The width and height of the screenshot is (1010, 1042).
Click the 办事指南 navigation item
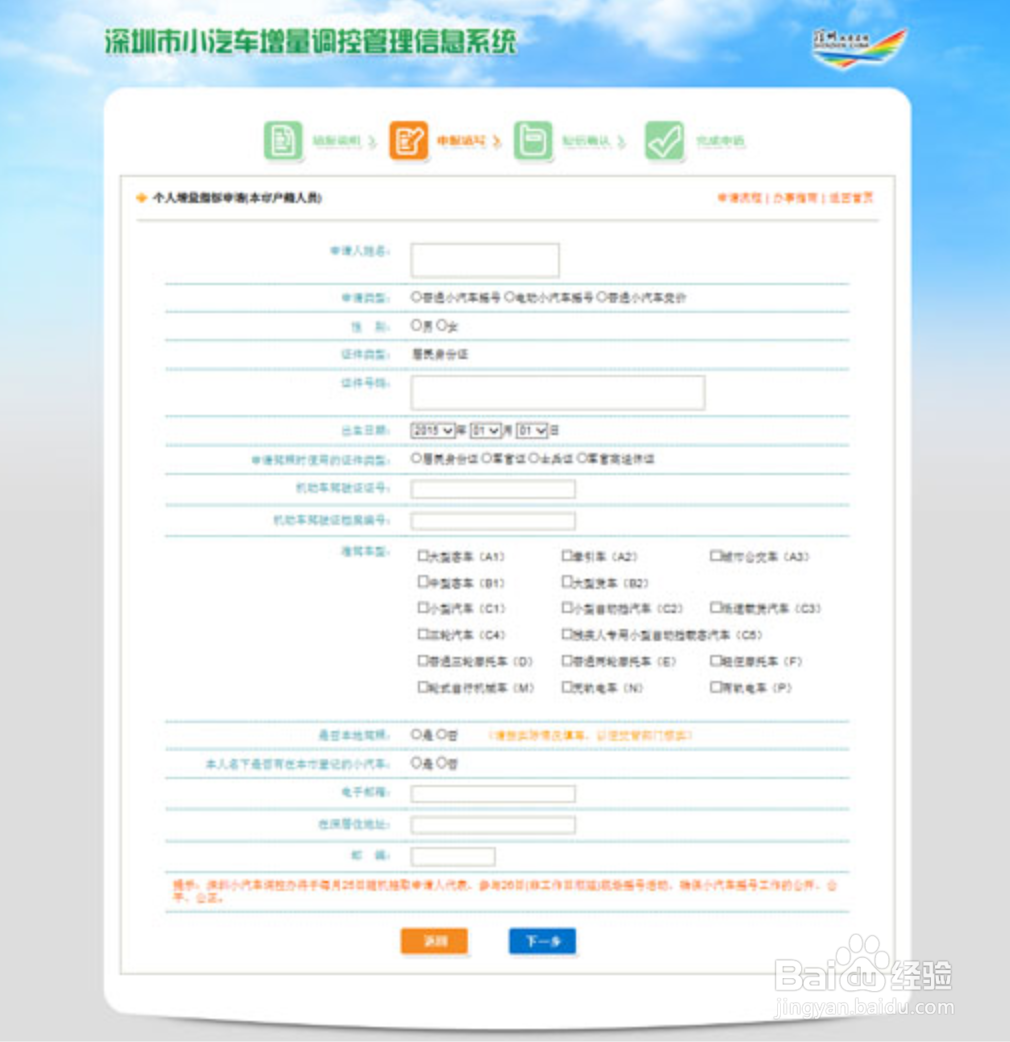(x=795, y=197)
